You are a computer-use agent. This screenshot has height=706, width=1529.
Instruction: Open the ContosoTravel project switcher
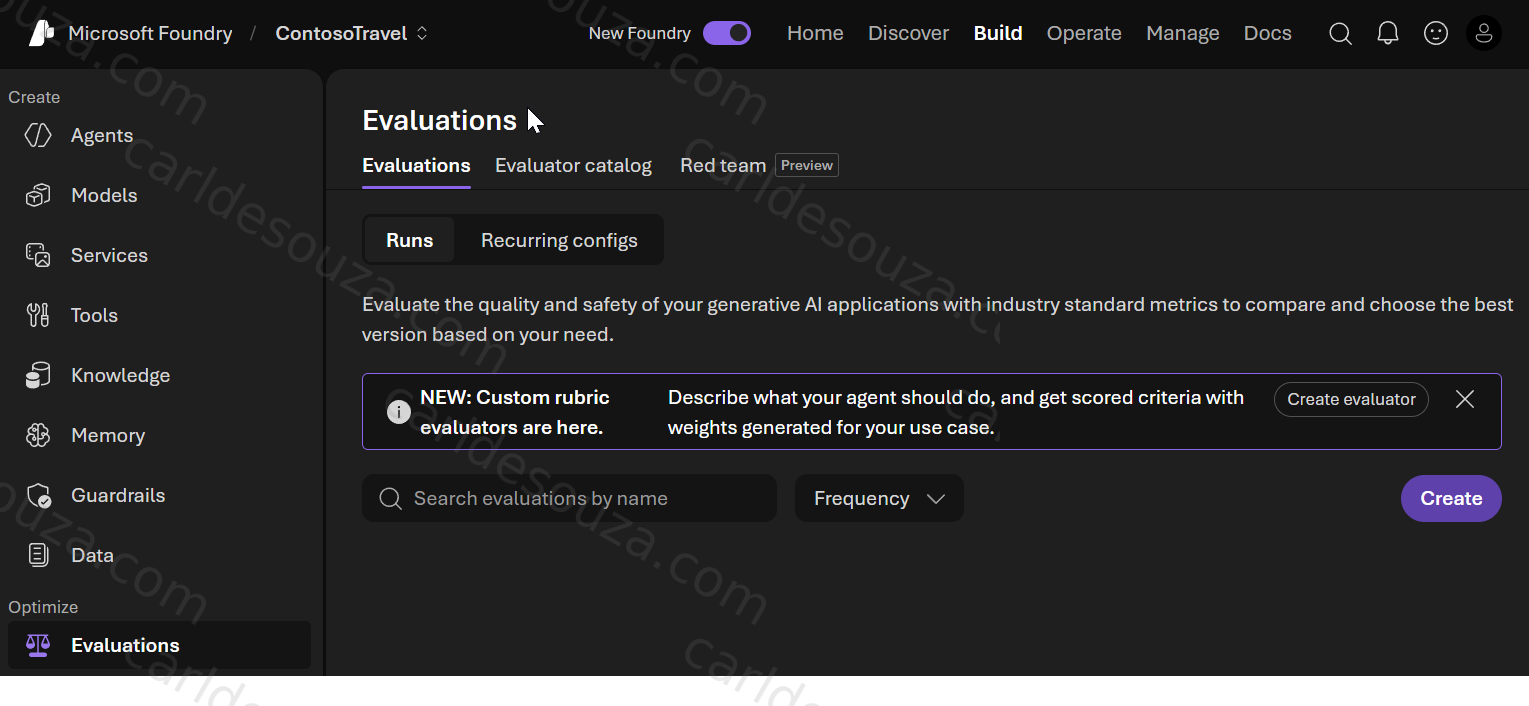(352, 33)
